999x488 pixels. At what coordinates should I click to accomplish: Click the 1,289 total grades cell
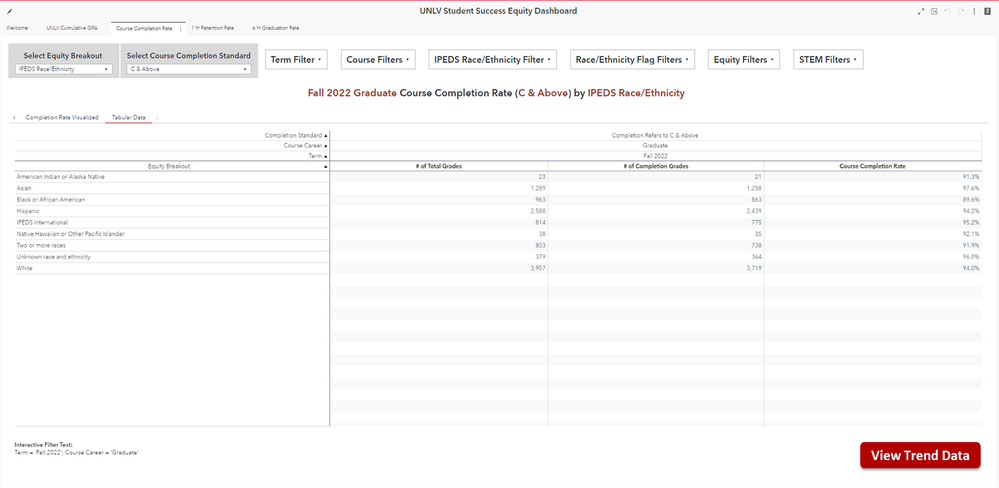[438, 188]
